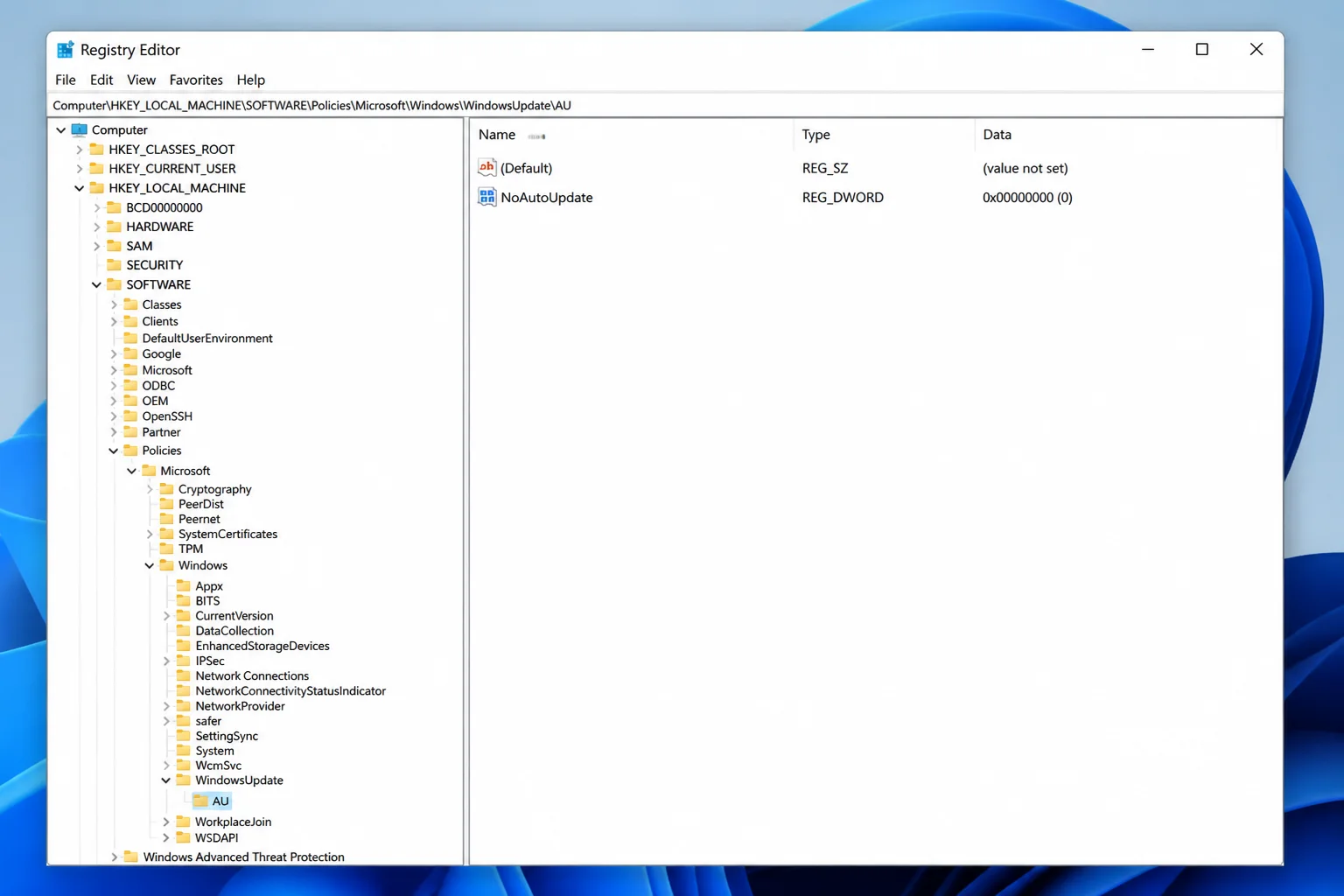Viewport: 1344px width, 896px height.
Task: Open the Favorites menu
Action: (x=196, y=80)
